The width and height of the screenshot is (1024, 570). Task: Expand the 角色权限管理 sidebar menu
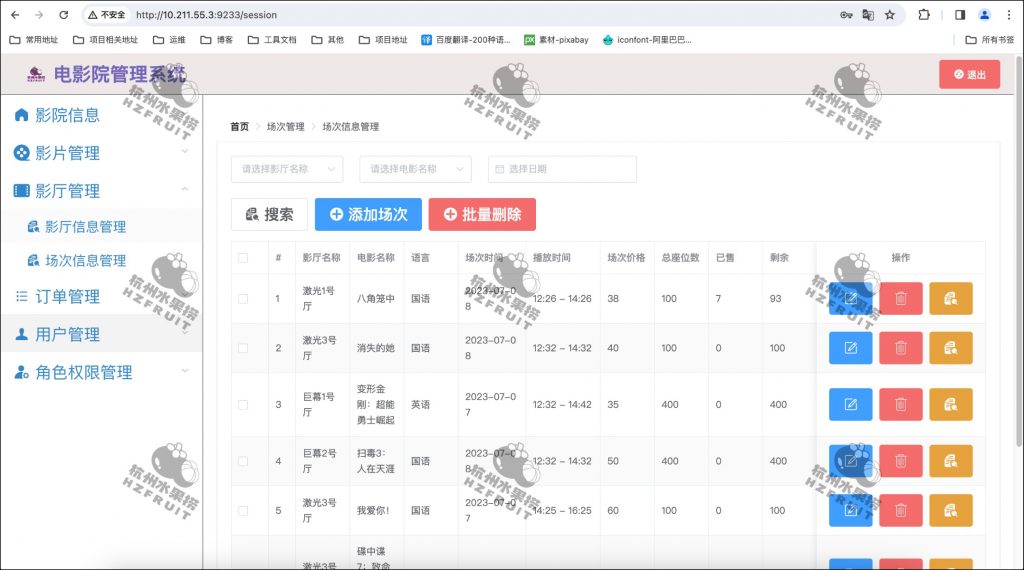click(x=101, y=372)
